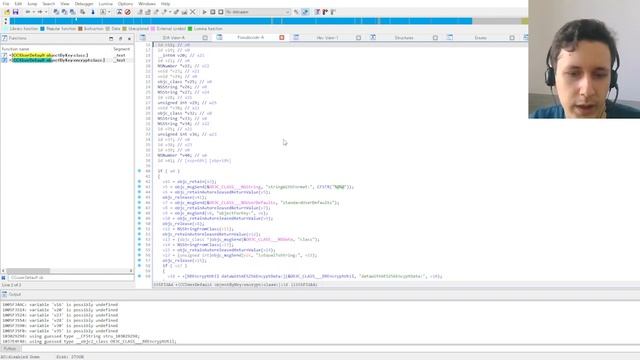Switch to the Pseudocode-A tab
The image size is (640, 360).
[x=251, y=38]
